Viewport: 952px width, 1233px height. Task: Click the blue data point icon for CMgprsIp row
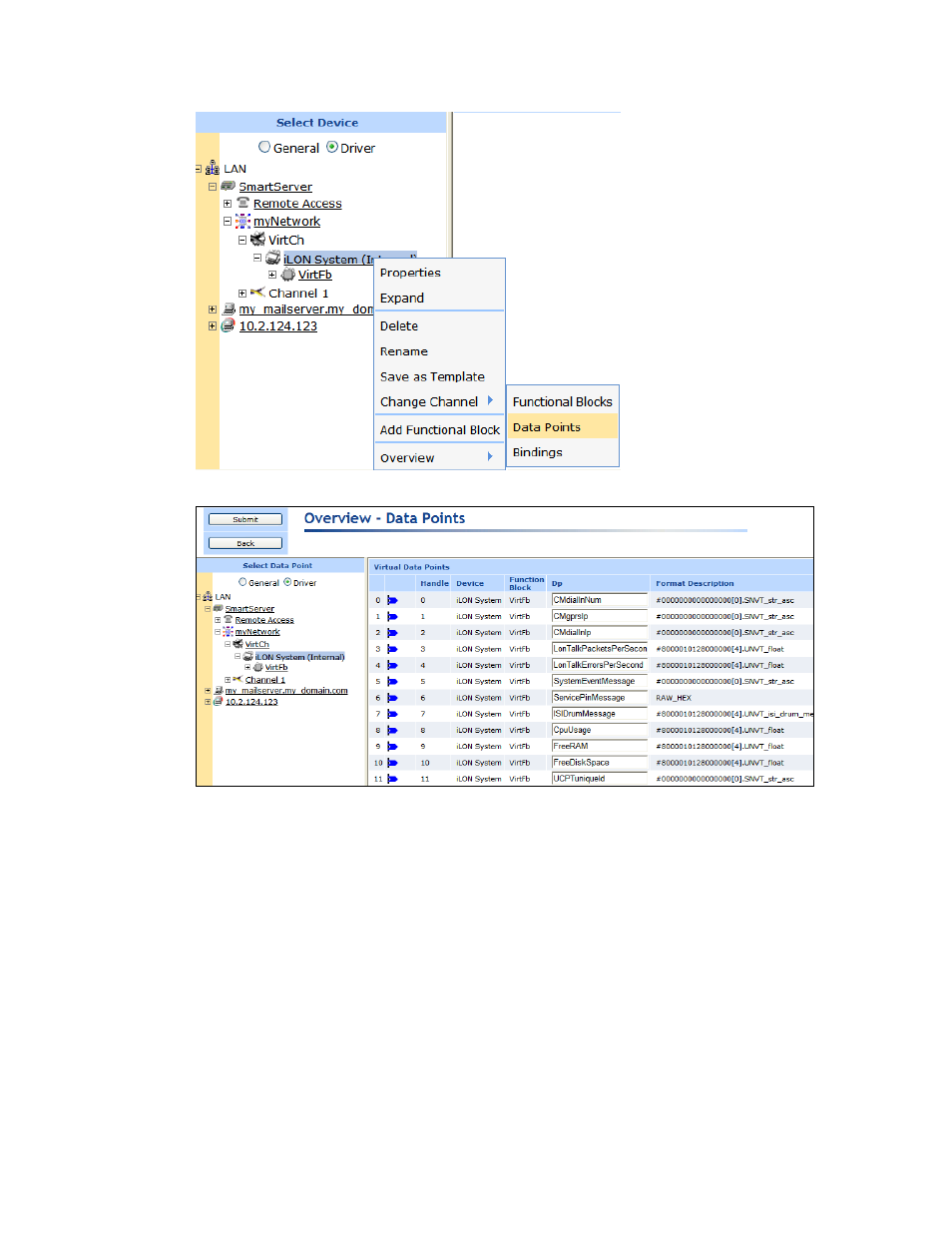(392, 616)
